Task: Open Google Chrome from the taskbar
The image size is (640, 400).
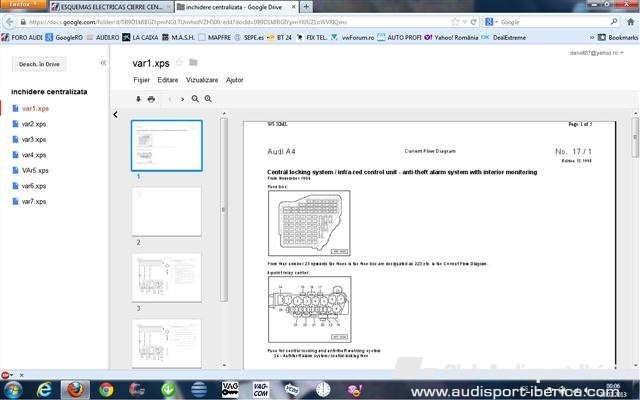Action: 106,390
